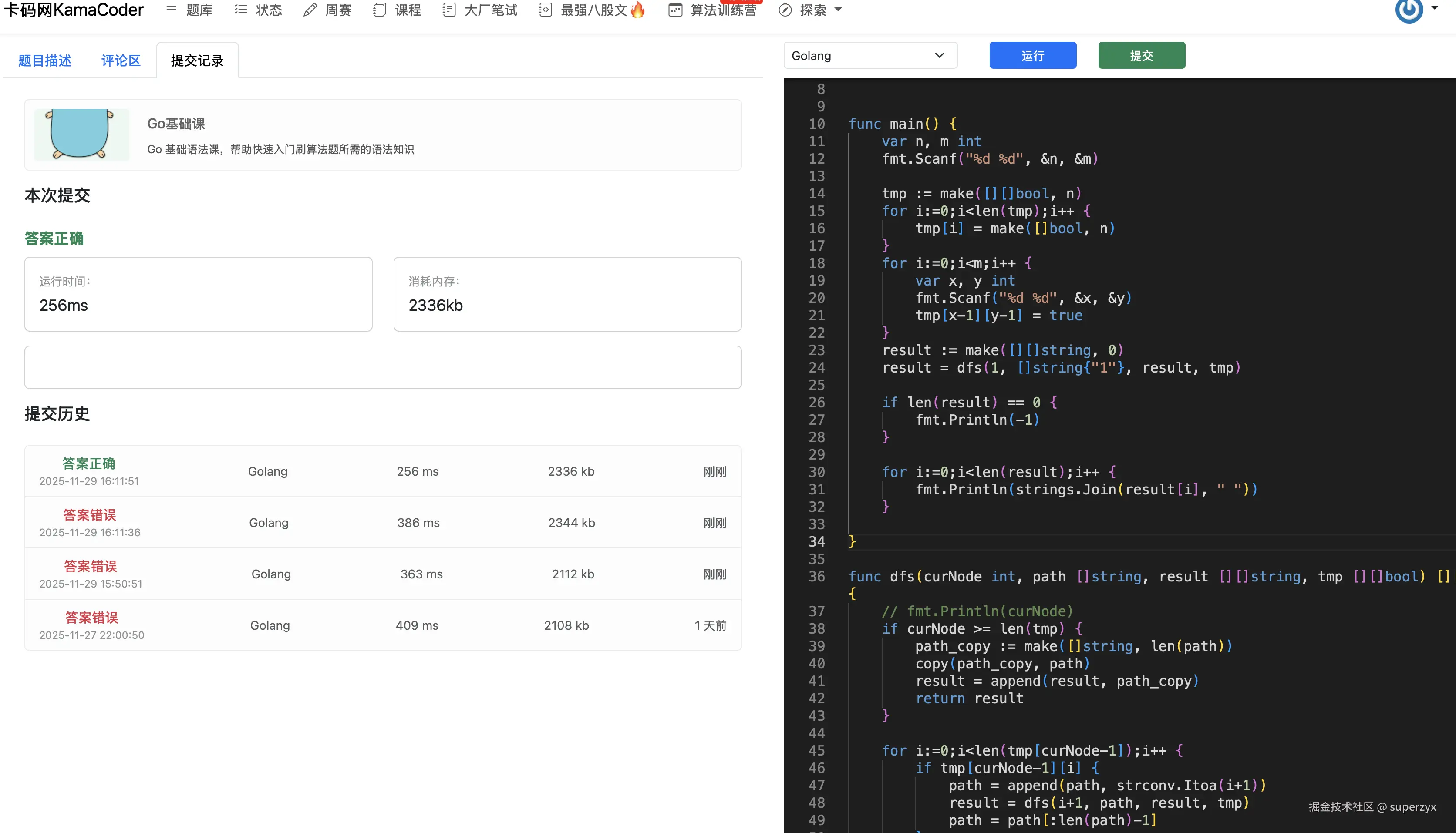
Task: Expand the 探索 dropdown caret
Action: pyautogui.click(x=839, y=10)
